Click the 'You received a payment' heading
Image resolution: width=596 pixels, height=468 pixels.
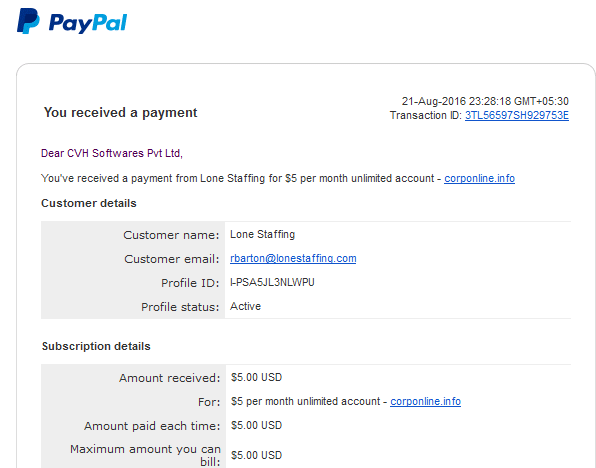click(120, 113)
